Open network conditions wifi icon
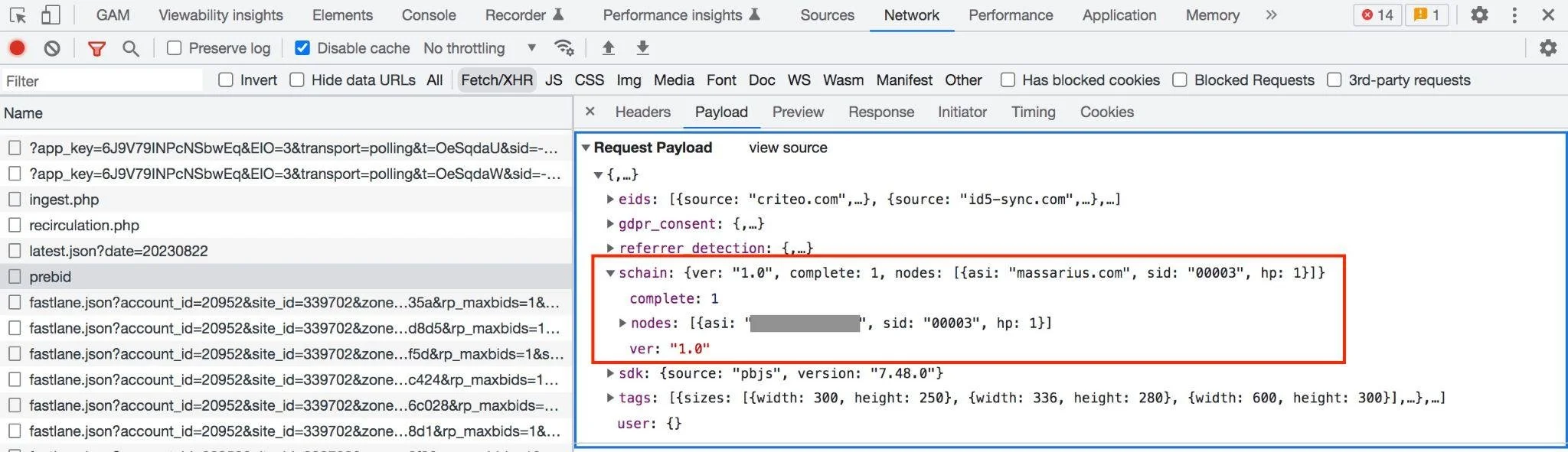The height and width of the screenshot is (452, 1568). click(564, 48)
